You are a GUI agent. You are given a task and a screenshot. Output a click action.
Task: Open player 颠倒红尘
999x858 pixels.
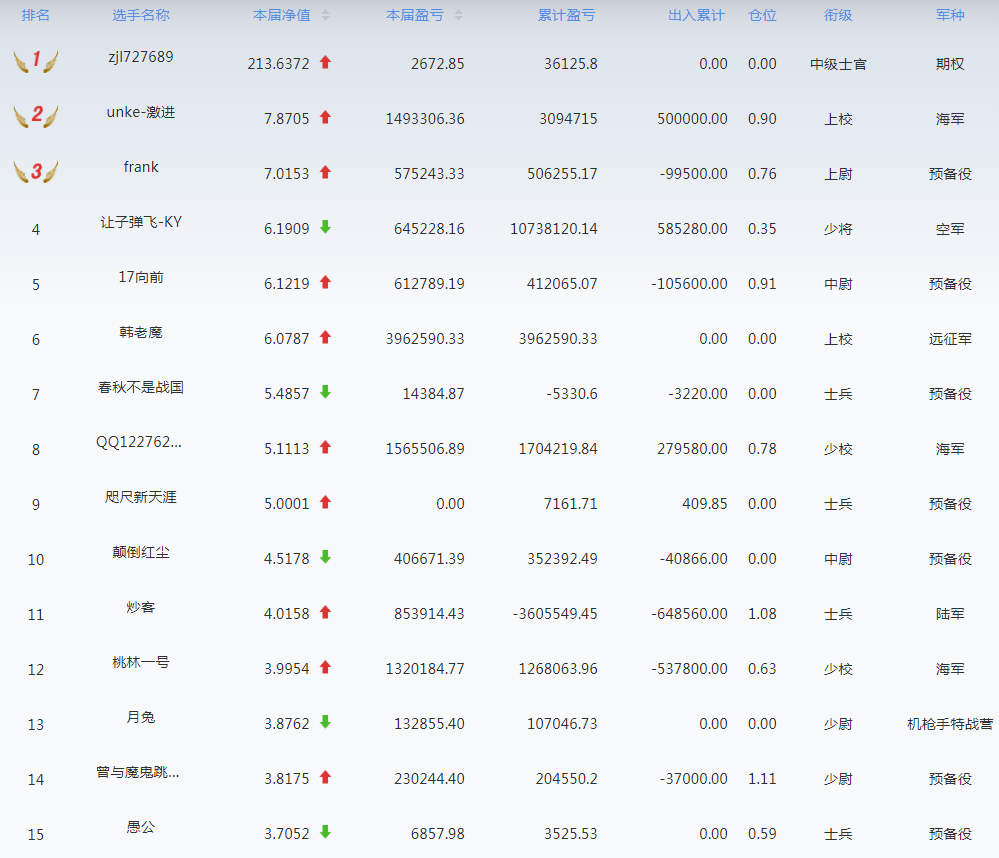coord(141,552)
